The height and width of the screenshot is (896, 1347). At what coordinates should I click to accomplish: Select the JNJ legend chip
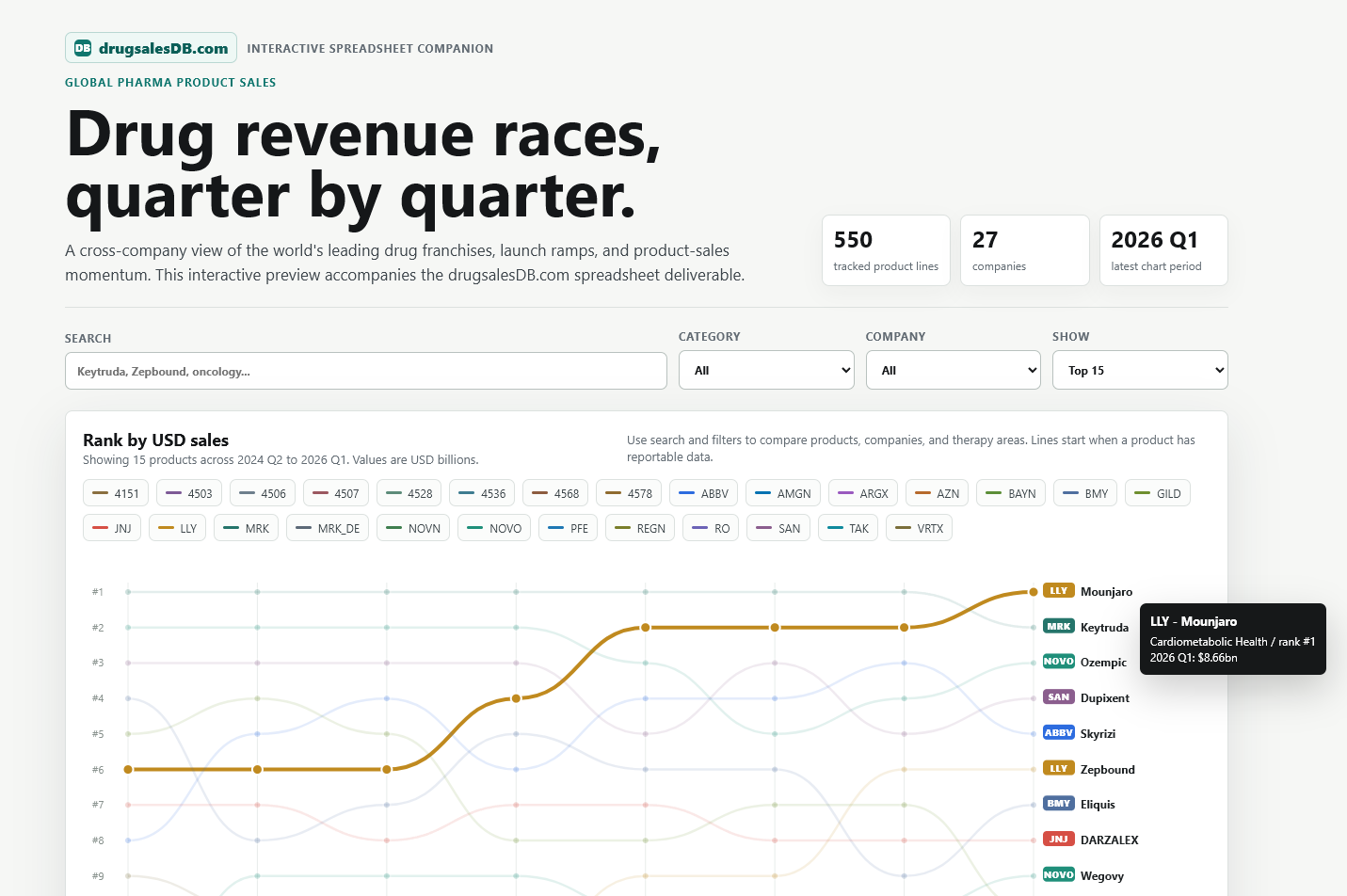click(x=112, y=528)
